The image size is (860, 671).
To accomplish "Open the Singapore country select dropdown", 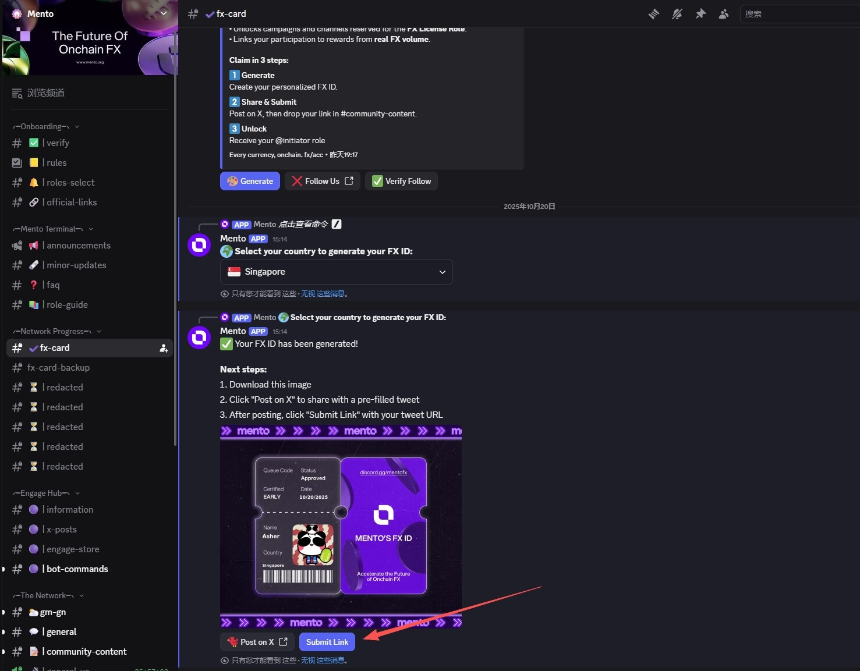I will point(336,272).
